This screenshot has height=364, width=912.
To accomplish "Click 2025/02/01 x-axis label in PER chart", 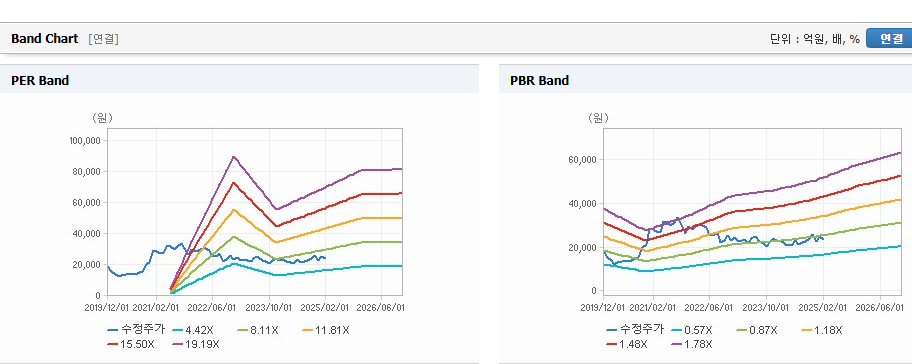I will click(326, 307).
